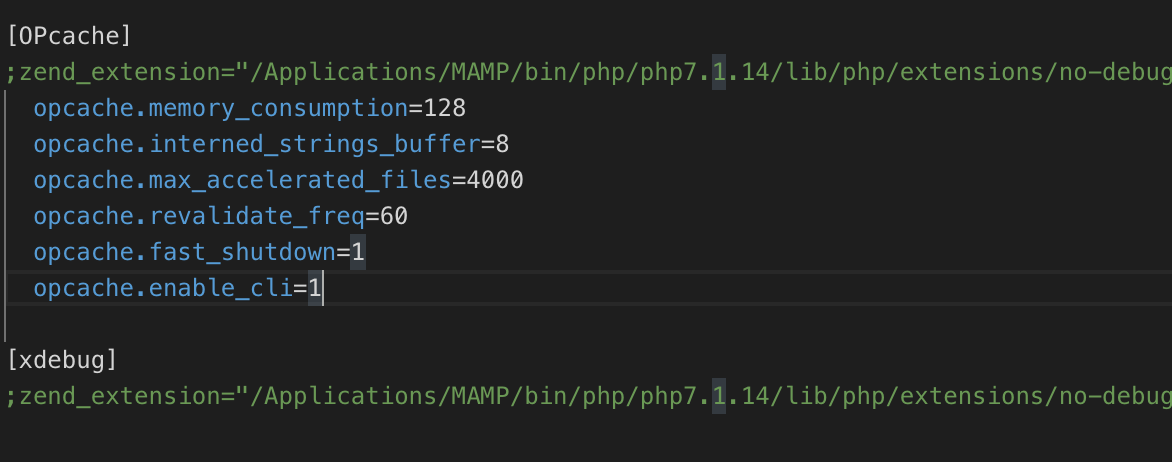Click the value 1 after enable_cli

coord(315,289)
